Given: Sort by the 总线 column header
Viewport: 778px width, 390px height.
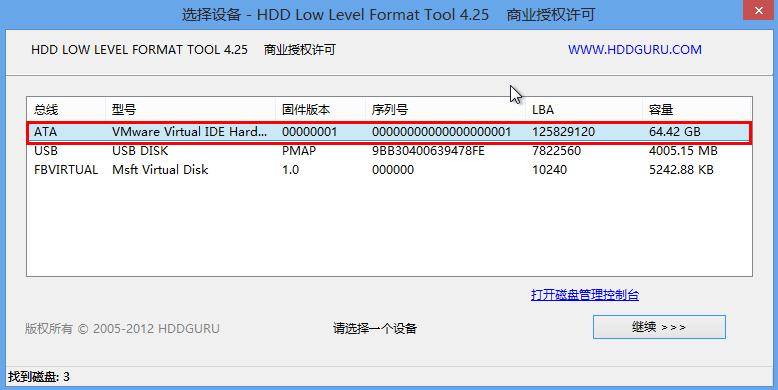Looking at the screenshot, I should coord(66,109).
